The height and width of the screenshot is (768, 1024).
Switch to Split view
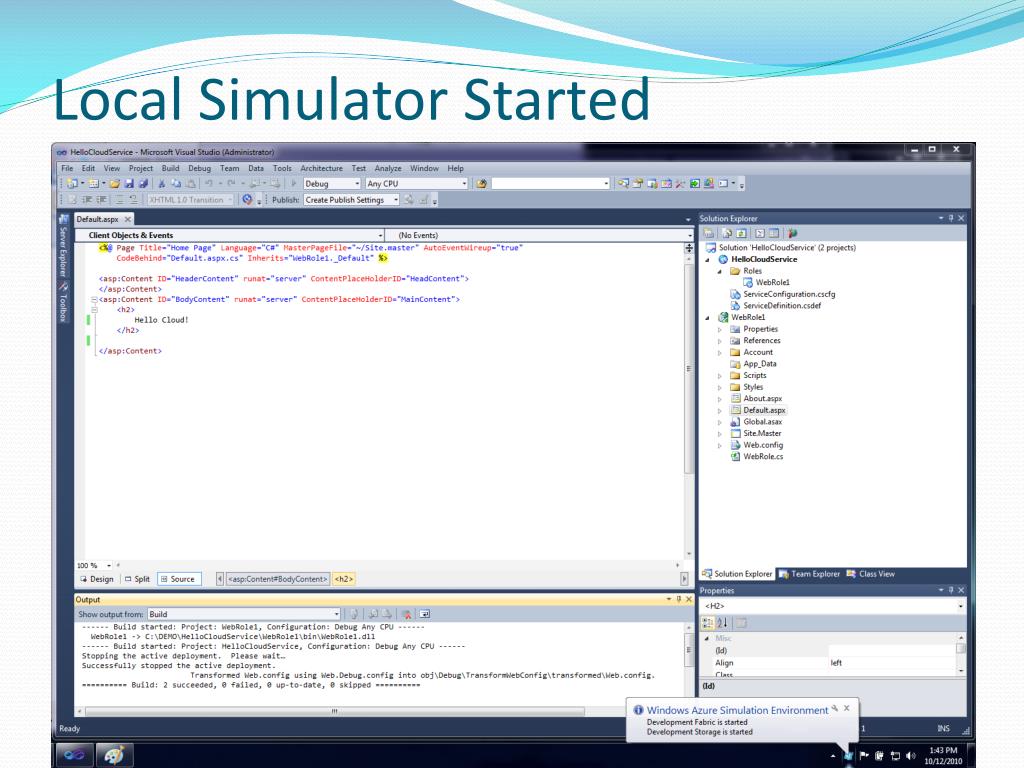137,579
